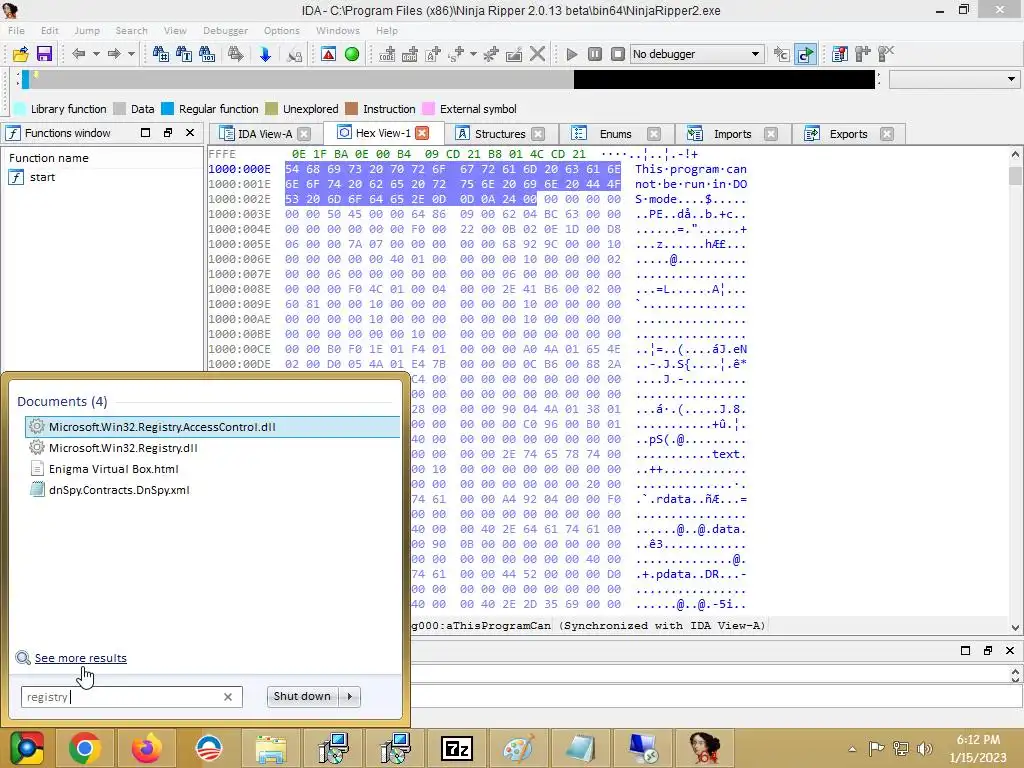This screenshot has height=768, width=1024.
Task: Close the IDA View-A tab
Action: [x=304, y=134]
